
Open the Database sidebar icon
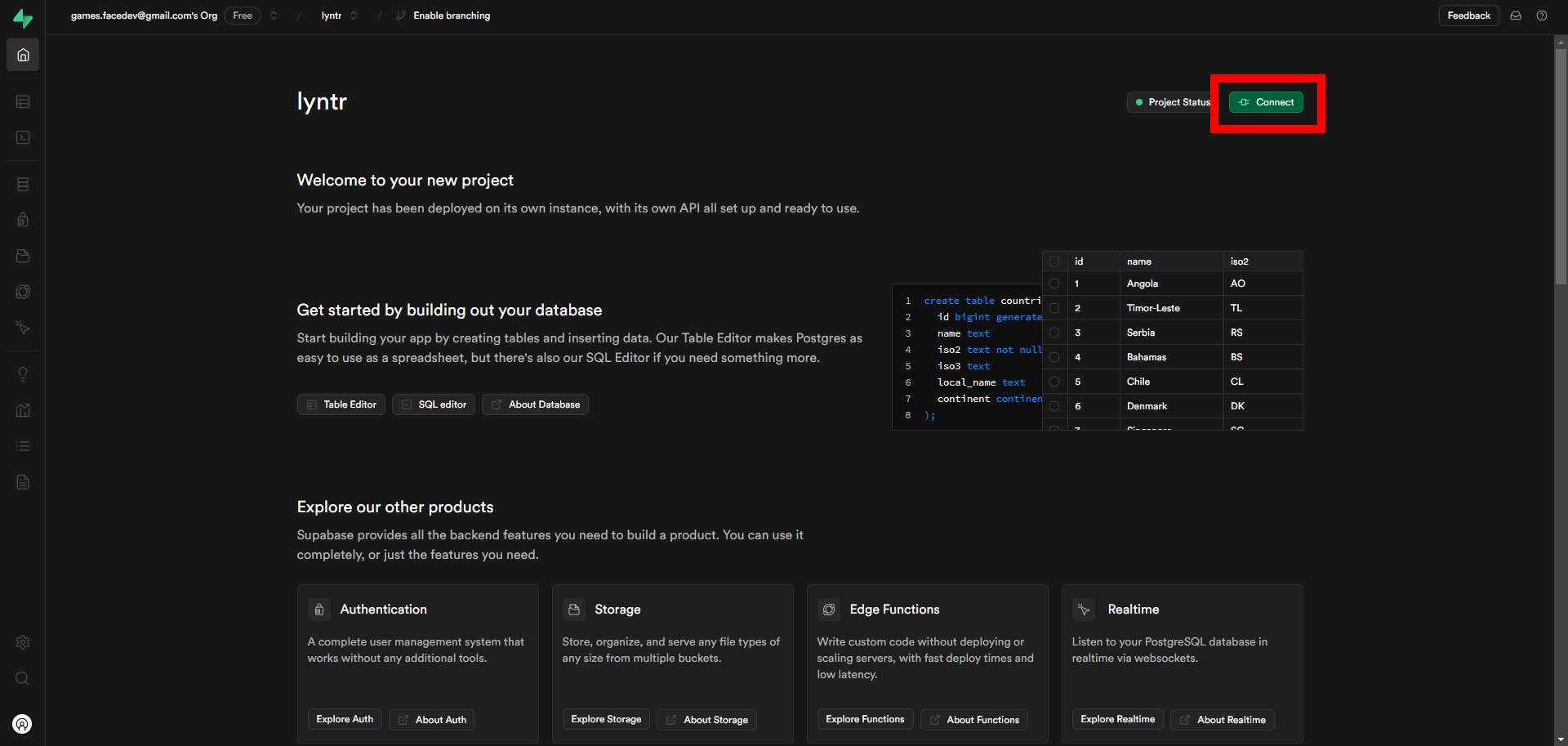tap(23, 185)
